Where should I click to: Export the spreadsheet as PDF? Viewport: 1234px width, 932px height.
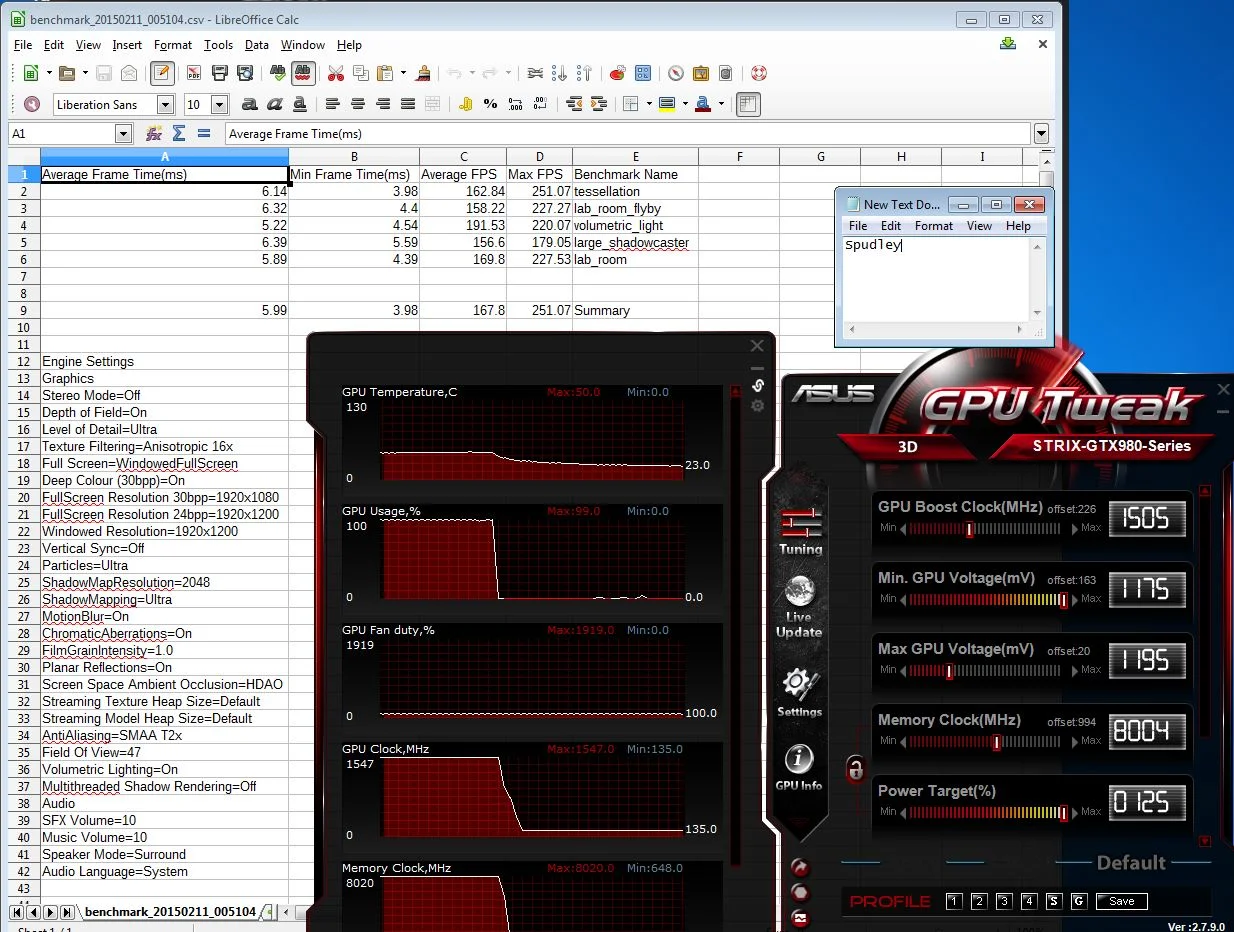click(x=194, y=73)
